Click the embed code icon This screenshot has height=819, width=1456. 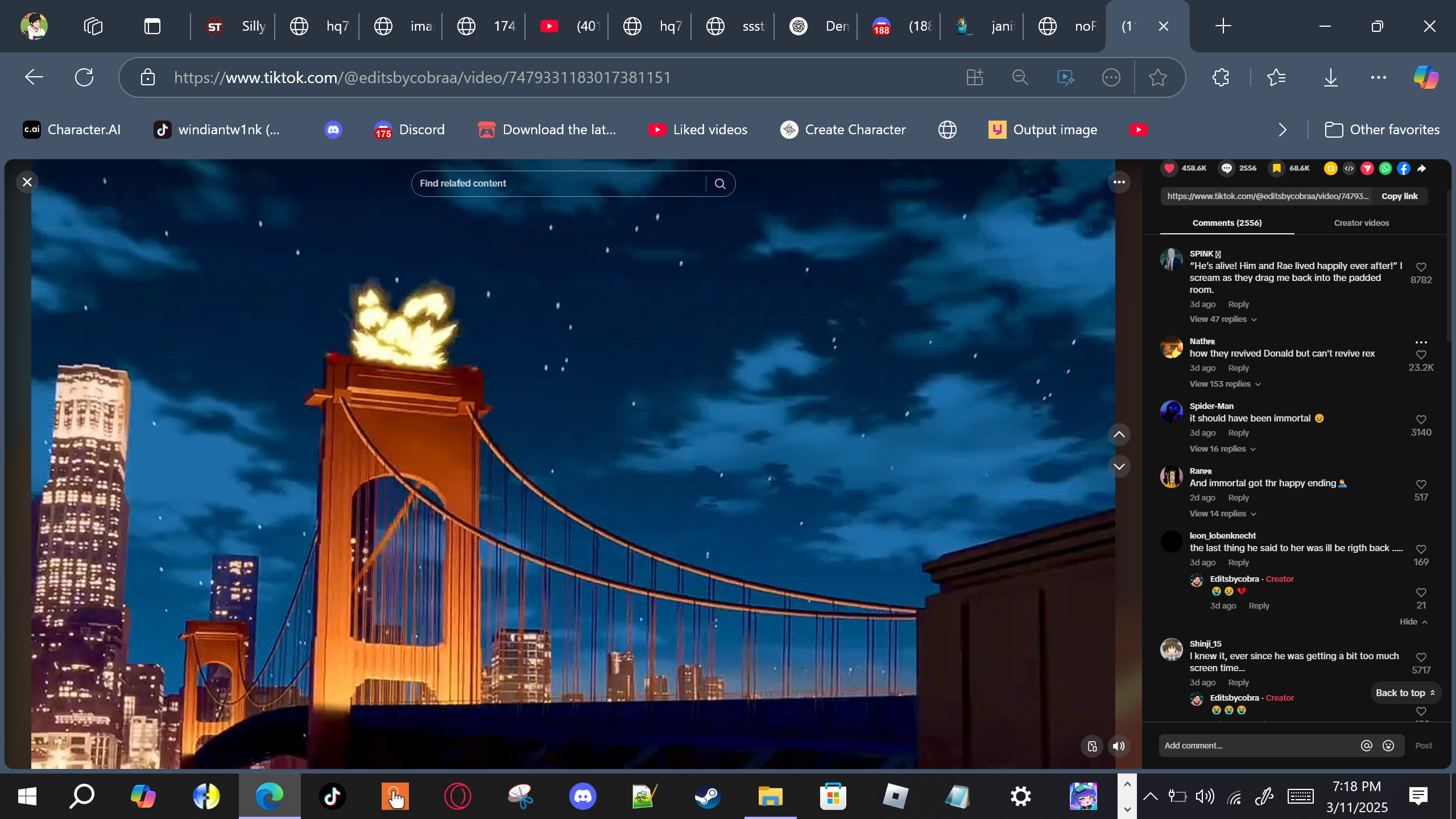pyautogui.click(x=1349, y=168)
